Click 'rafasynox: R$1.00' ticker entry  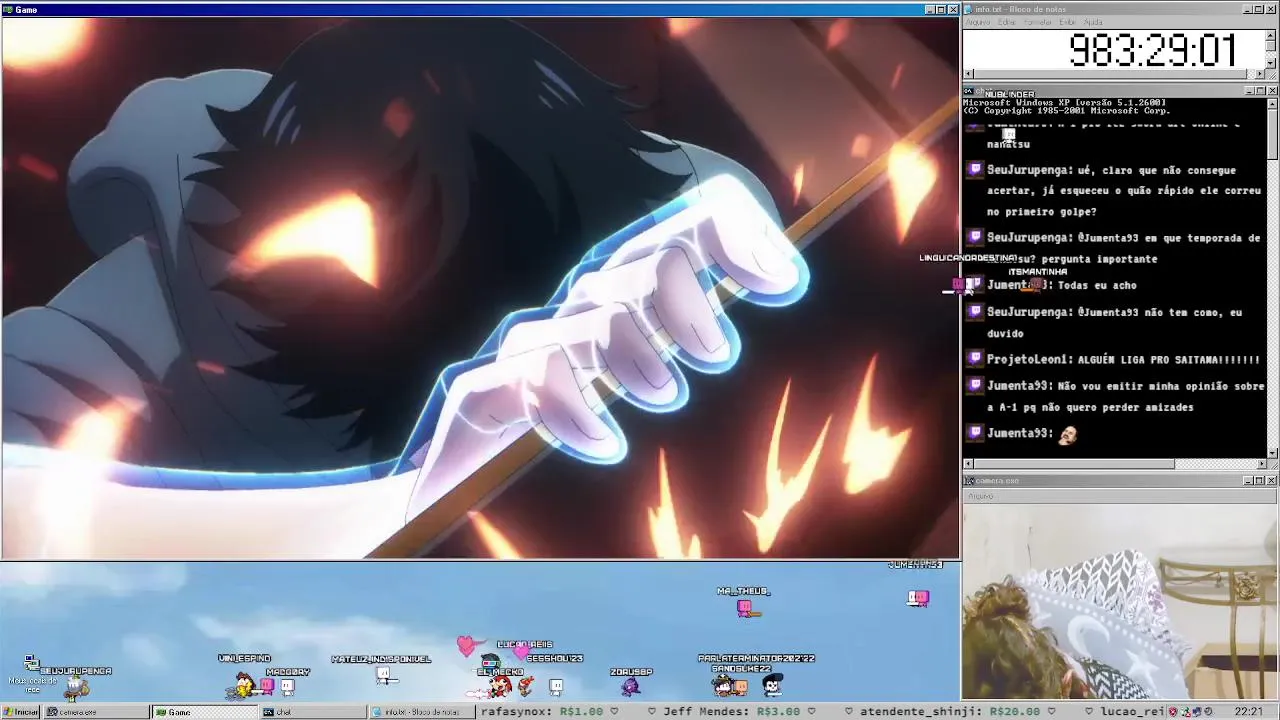pos(542,712)
